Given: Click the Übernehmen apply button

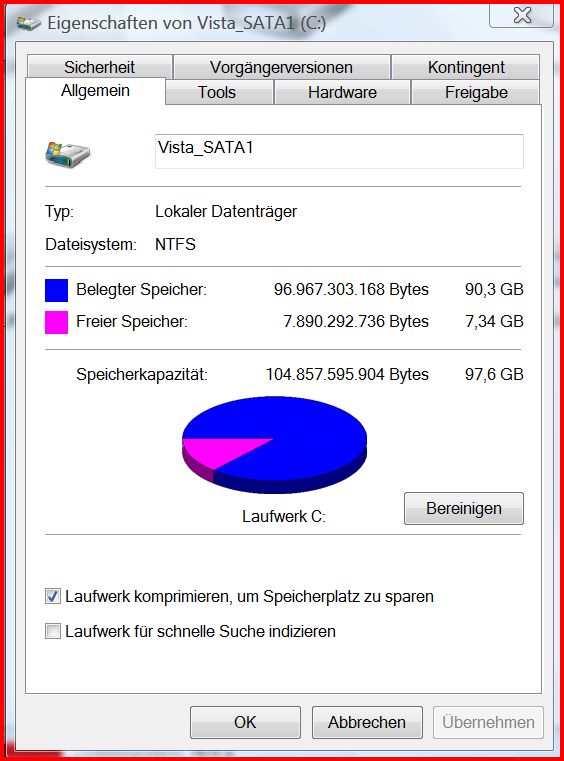Looking at the screenshot, I should pyautogui.click(x=488, y=722).
